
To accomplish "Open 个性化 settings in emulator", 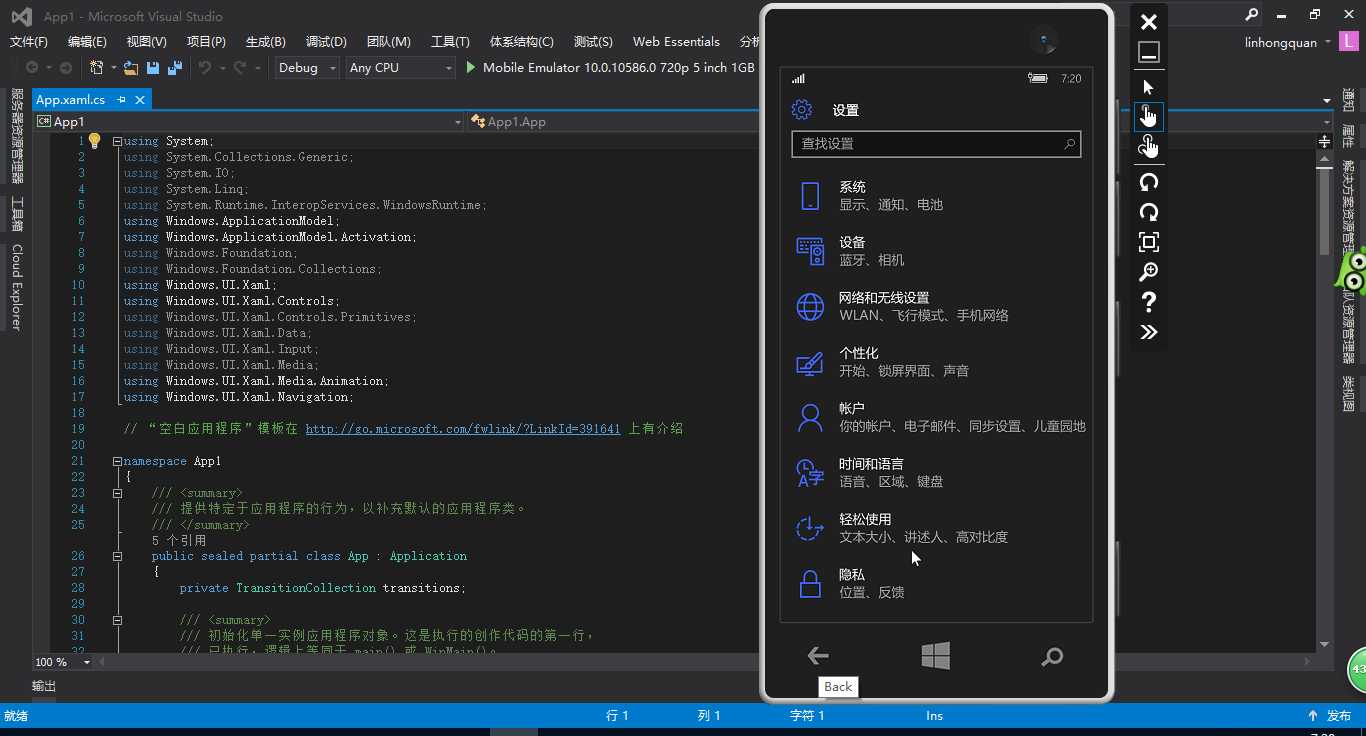I will tap(936, 362).
